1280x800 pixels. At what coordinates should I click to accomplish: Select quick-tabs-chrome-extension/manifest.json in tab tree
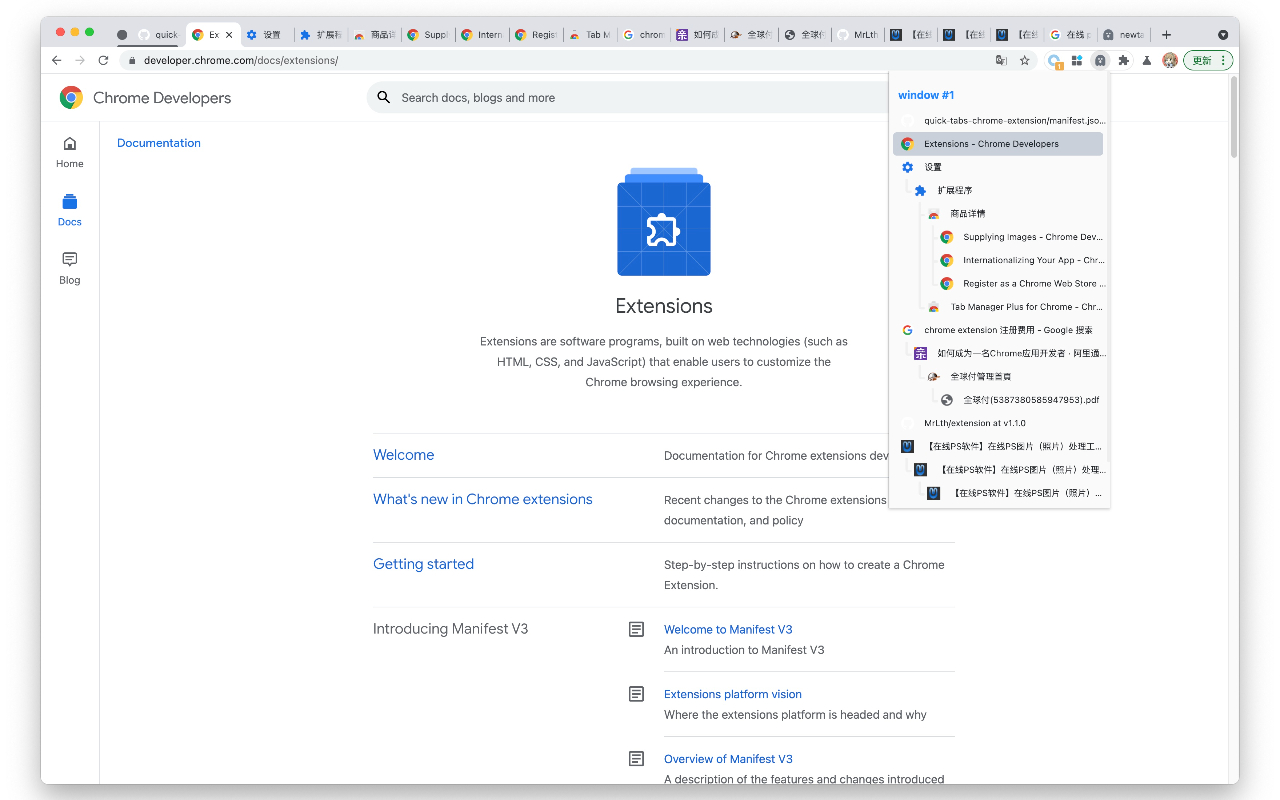[x=998, y=120]
